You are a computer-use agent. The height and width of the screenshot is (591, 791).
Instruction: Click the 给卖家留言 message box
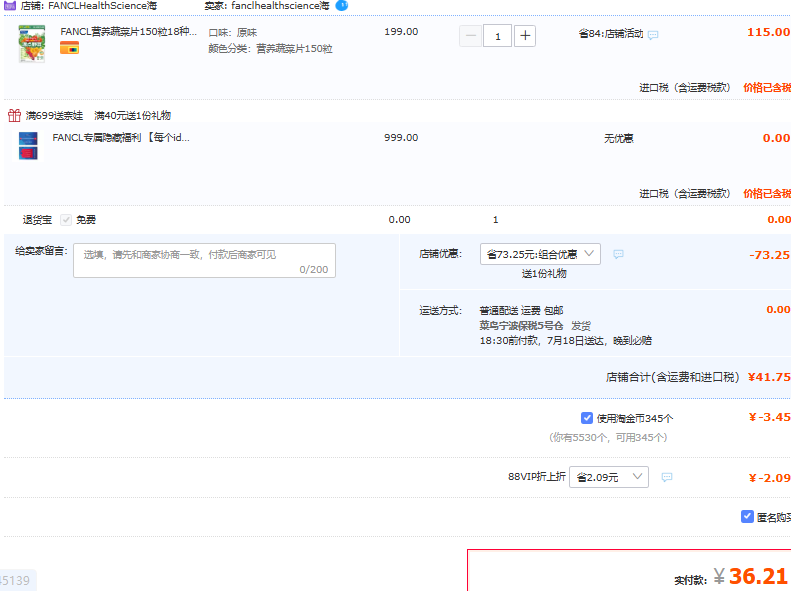click(204, 261)
